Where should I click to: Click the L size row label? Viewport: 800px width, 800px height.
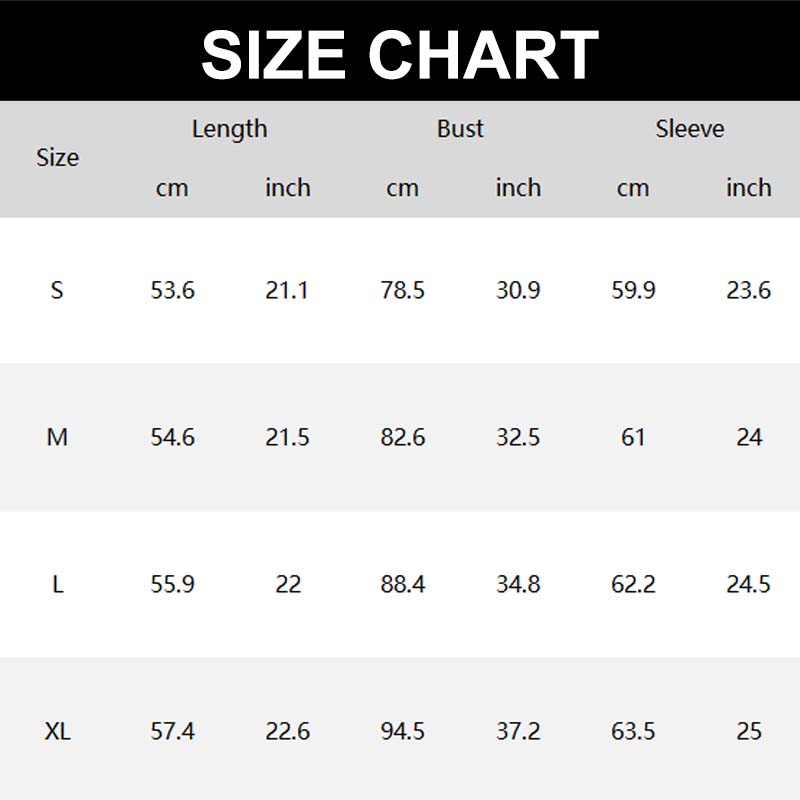tap(57, 584)
